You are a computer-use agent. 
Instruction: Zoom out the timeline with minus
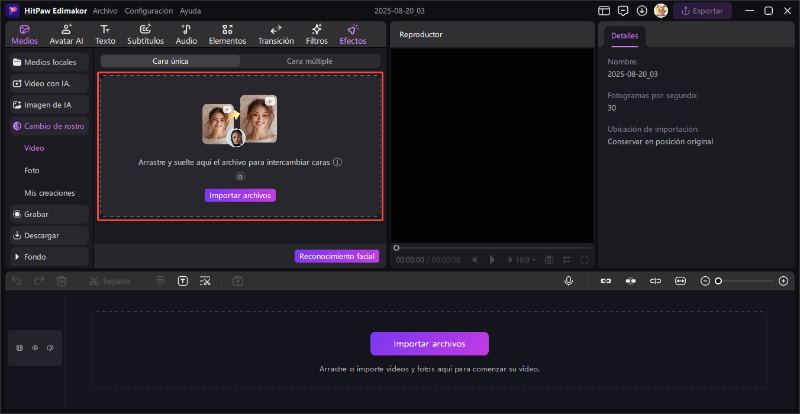pyautogui.click(x=705, y=281)
